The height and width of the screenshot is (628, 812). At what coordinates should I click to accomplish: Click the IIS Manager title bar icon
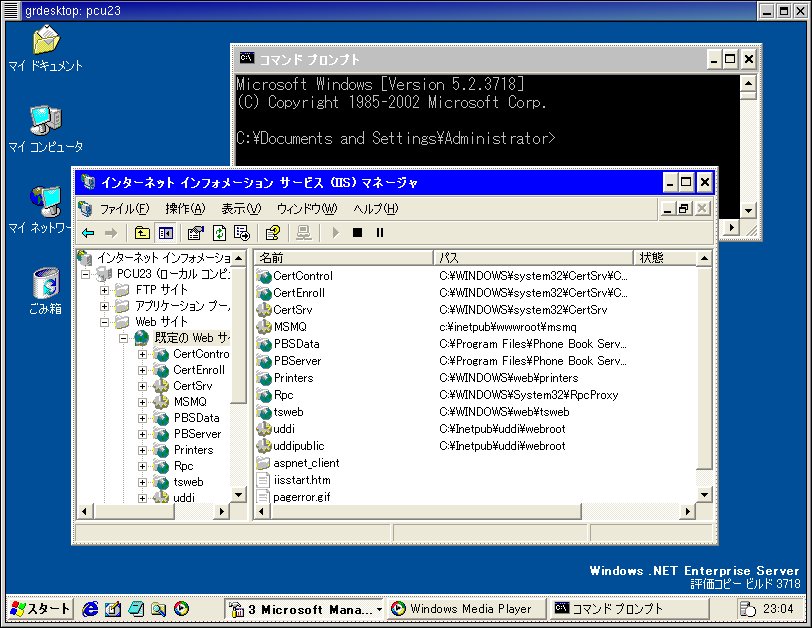coord(89,182)
